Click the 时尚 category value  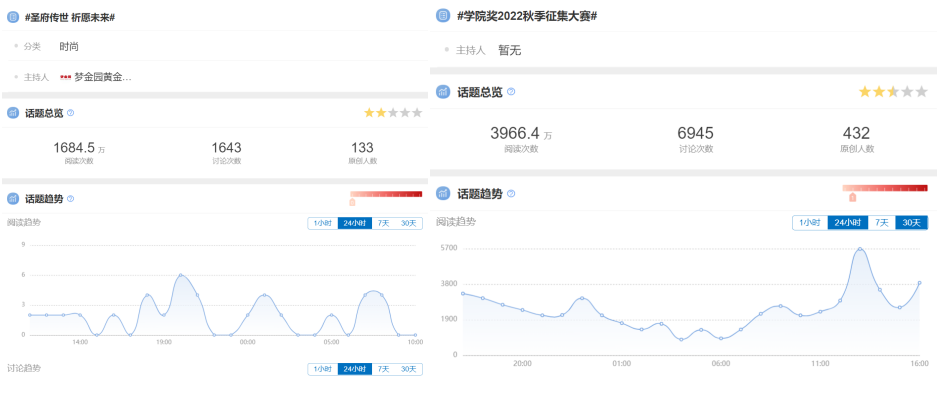click(x=69, y=47)
